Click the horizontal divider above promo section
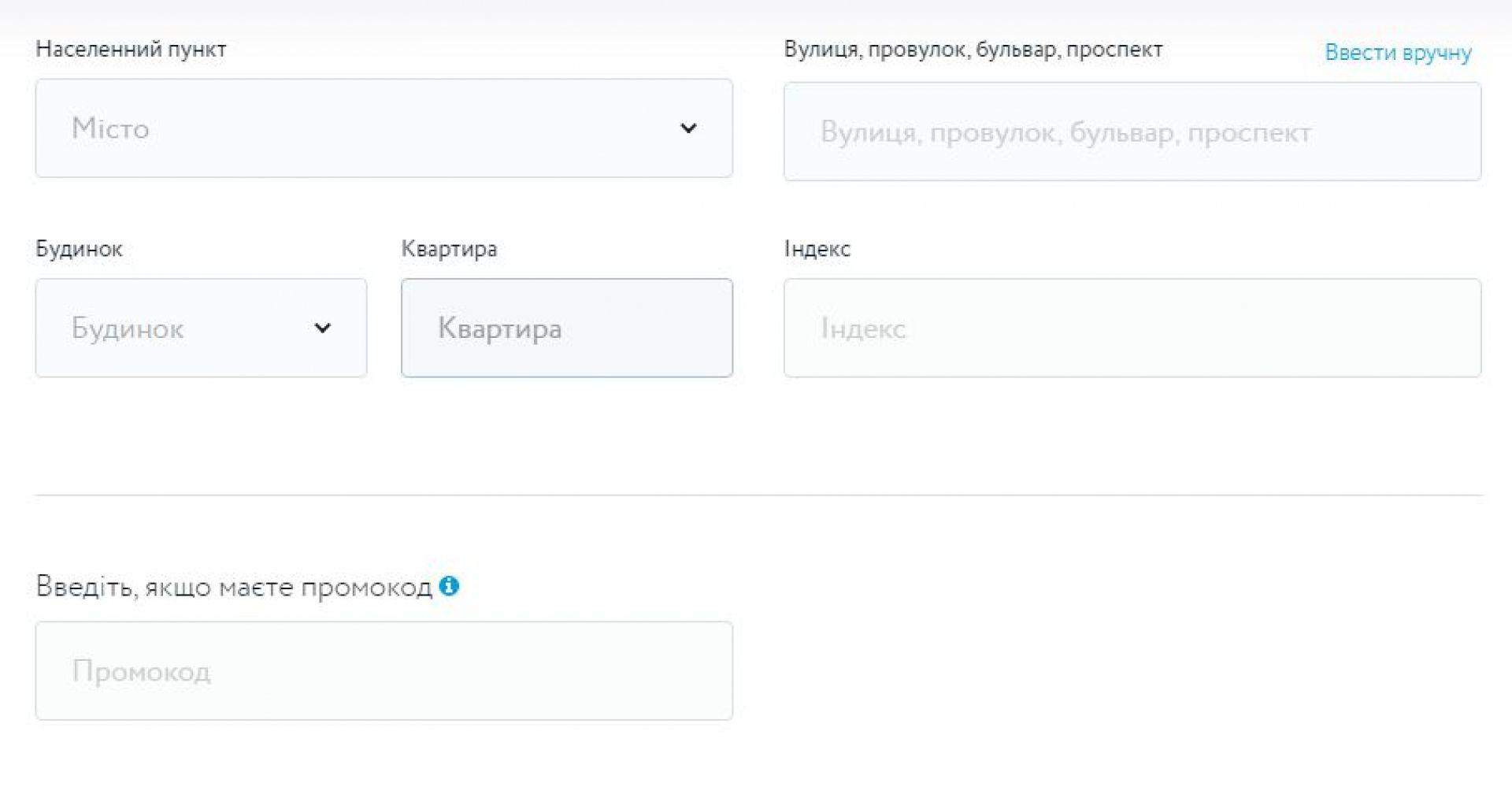Viewport: 1512px width, 794px height. click(758, 495)
